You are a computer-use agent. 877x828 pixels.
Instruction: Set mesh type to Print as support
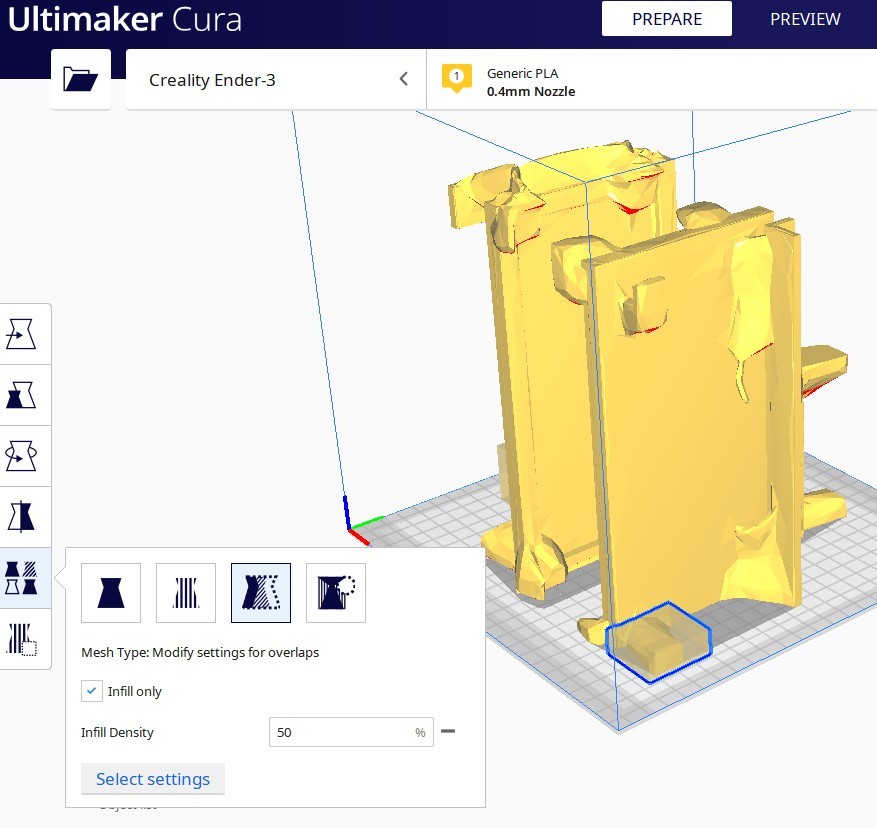pos(186,593)
